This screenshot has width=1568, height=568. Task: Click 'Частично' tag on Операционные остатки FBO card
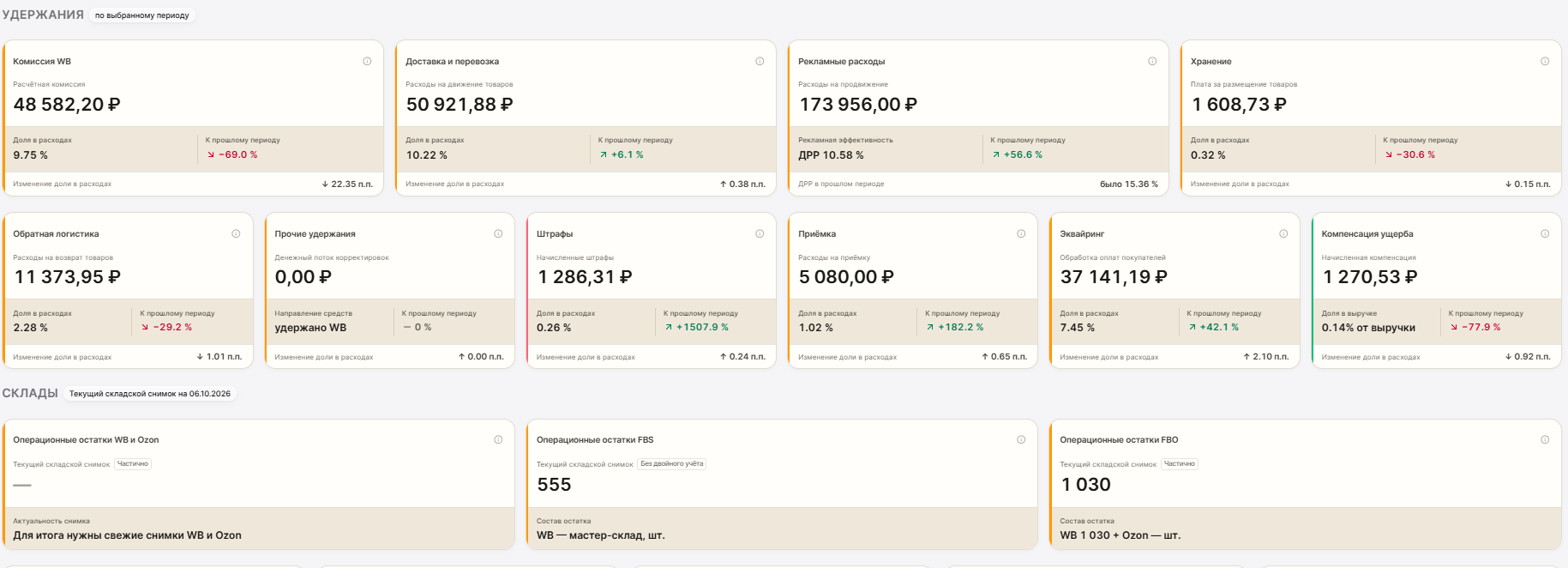(x=1180, y=464)
